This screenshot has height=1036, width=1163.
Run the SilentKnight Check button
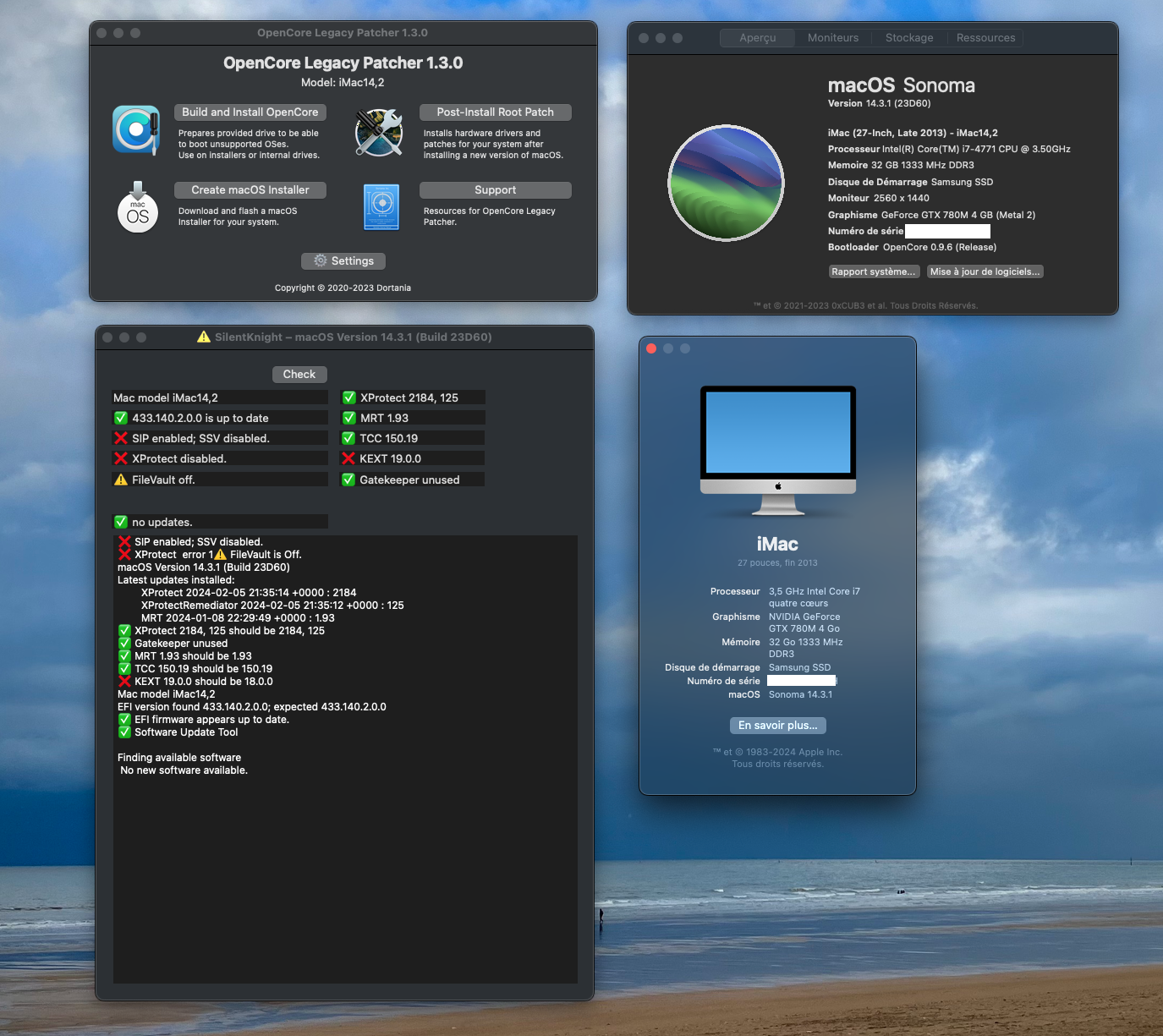point(299,375)
